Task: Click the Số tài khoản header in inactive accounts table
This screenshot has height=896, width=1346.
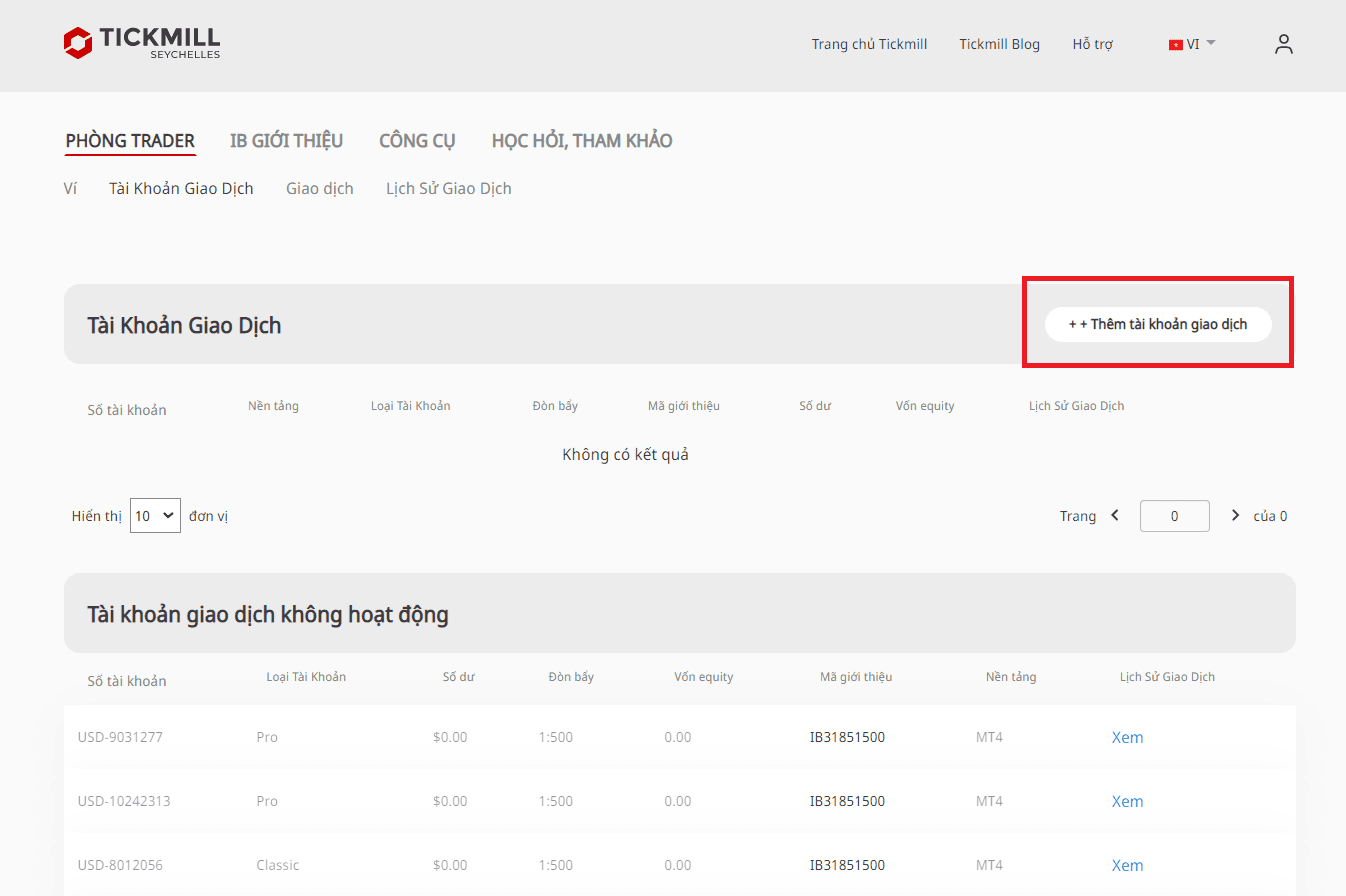Action: (x=127, y=681)
